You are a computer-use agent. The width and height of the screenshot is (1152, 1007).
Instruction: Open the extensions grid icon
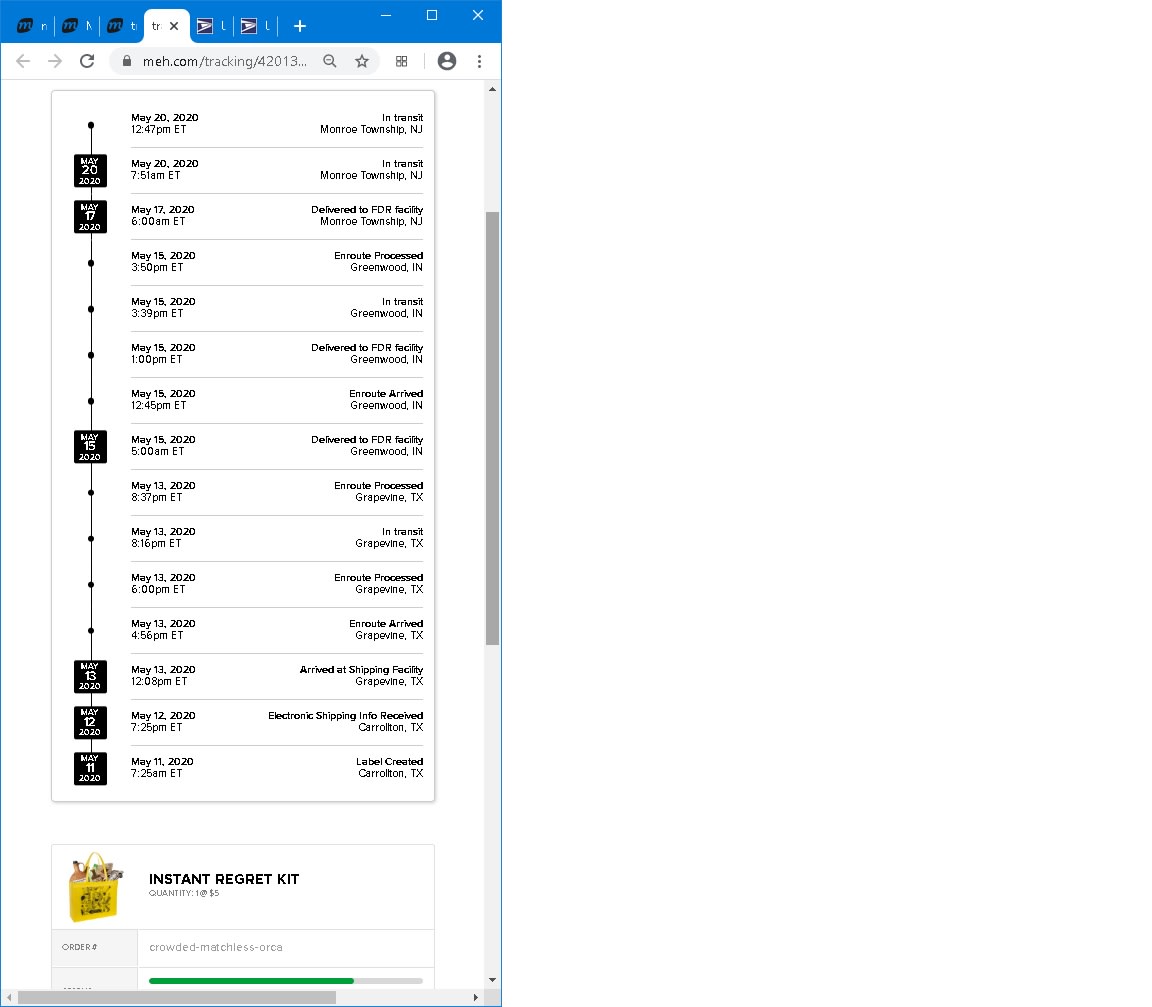click(402, 61)
